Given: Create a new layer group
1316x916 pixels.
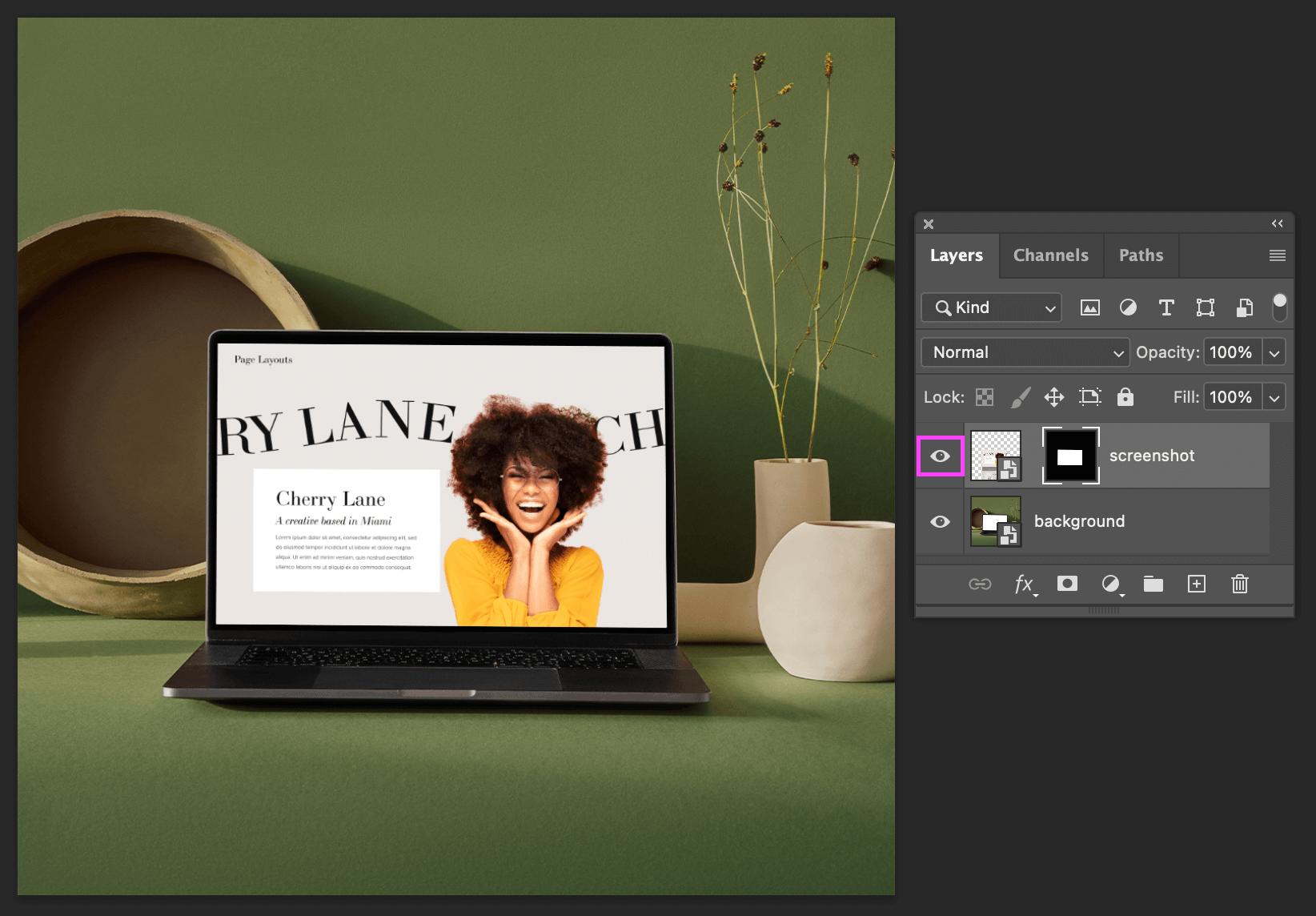Looking at the screenshot, I should pos(1153,584).
